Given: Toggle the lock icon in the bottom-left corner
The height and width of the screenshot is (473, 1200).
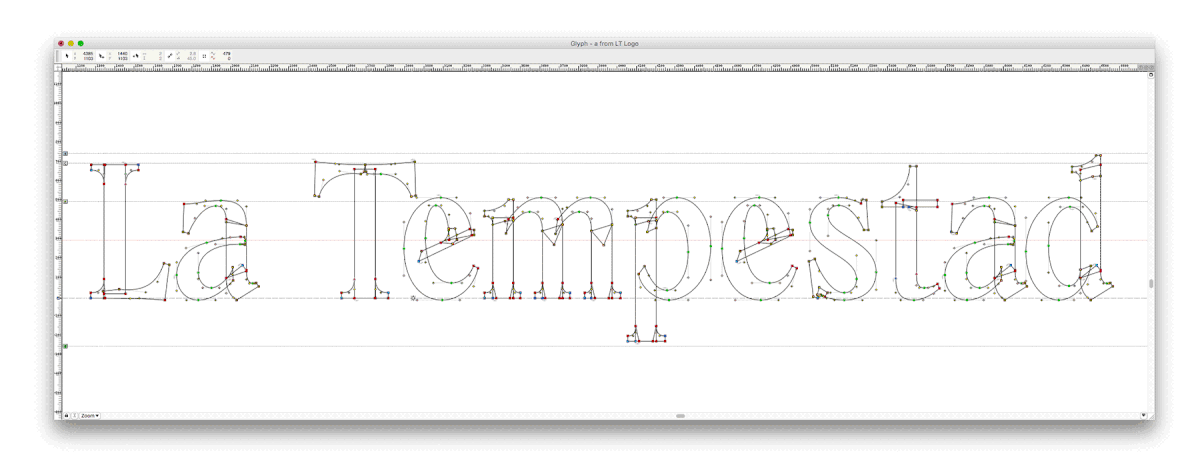Looking at the screenshot, I should click(66, 415).
